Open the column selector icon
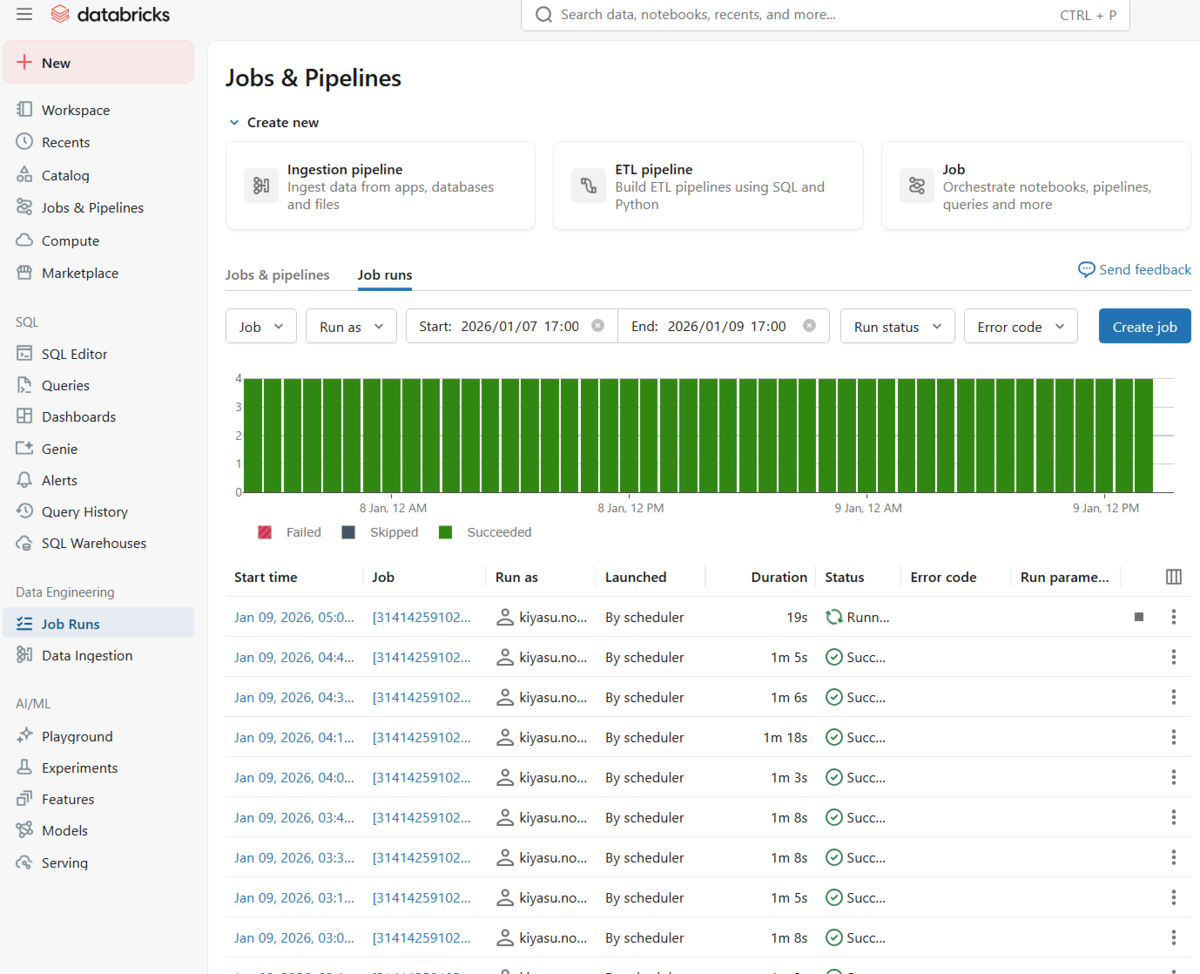The height and width of the screenshot is (974, 1200). (1174, 577)
